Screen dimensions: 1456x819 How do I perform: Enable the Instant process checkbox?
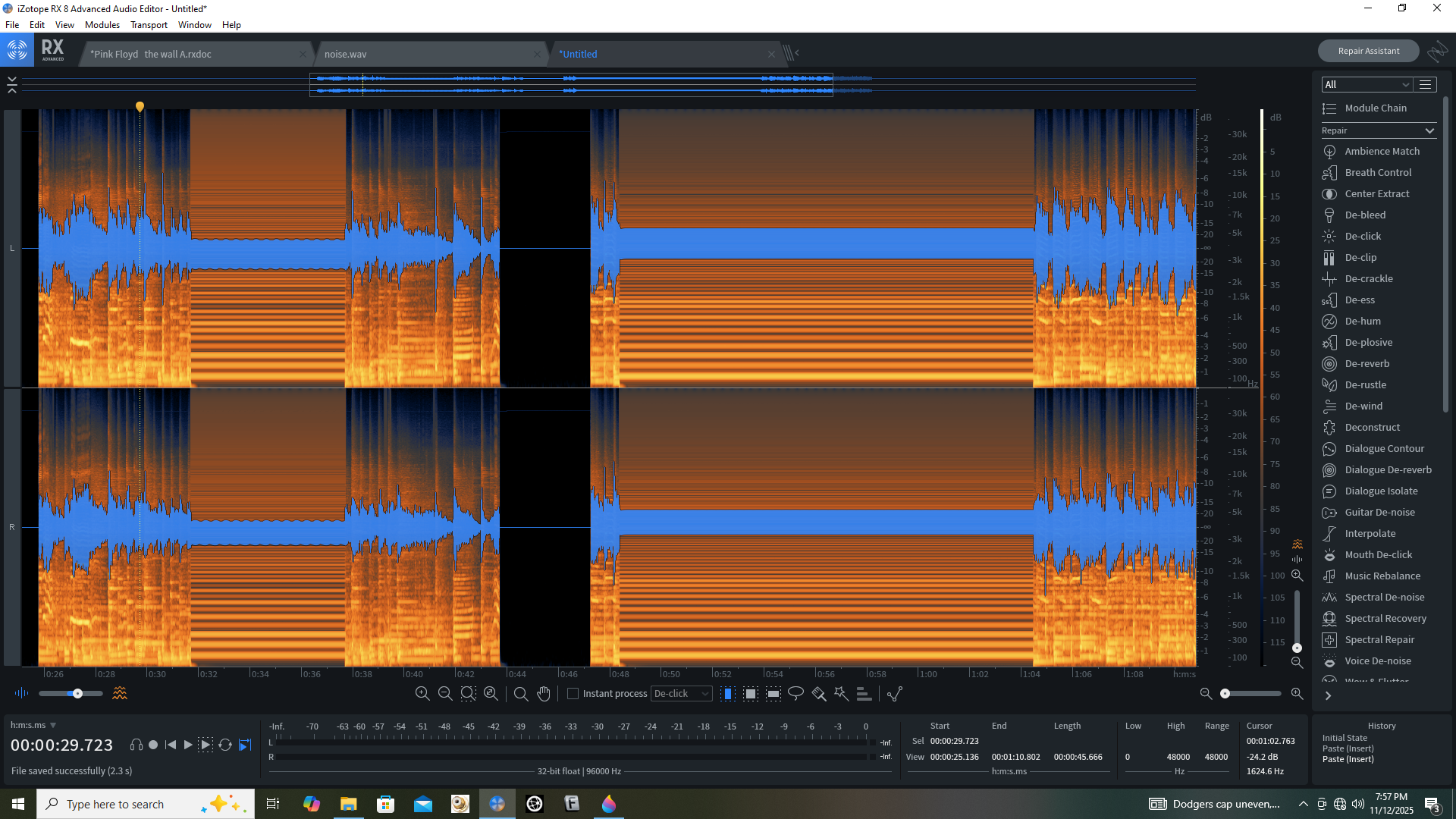point(573,693)
